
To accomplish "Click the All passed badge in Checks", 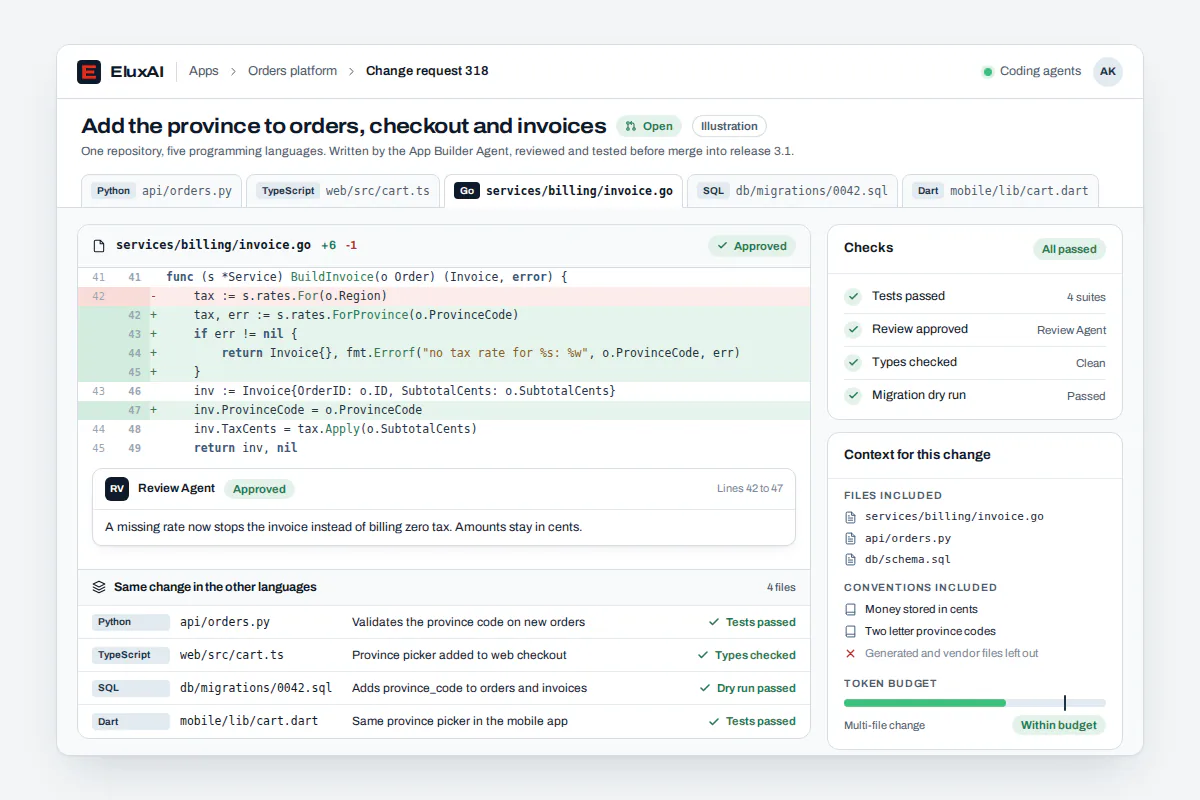I will tap(1069, 249).
